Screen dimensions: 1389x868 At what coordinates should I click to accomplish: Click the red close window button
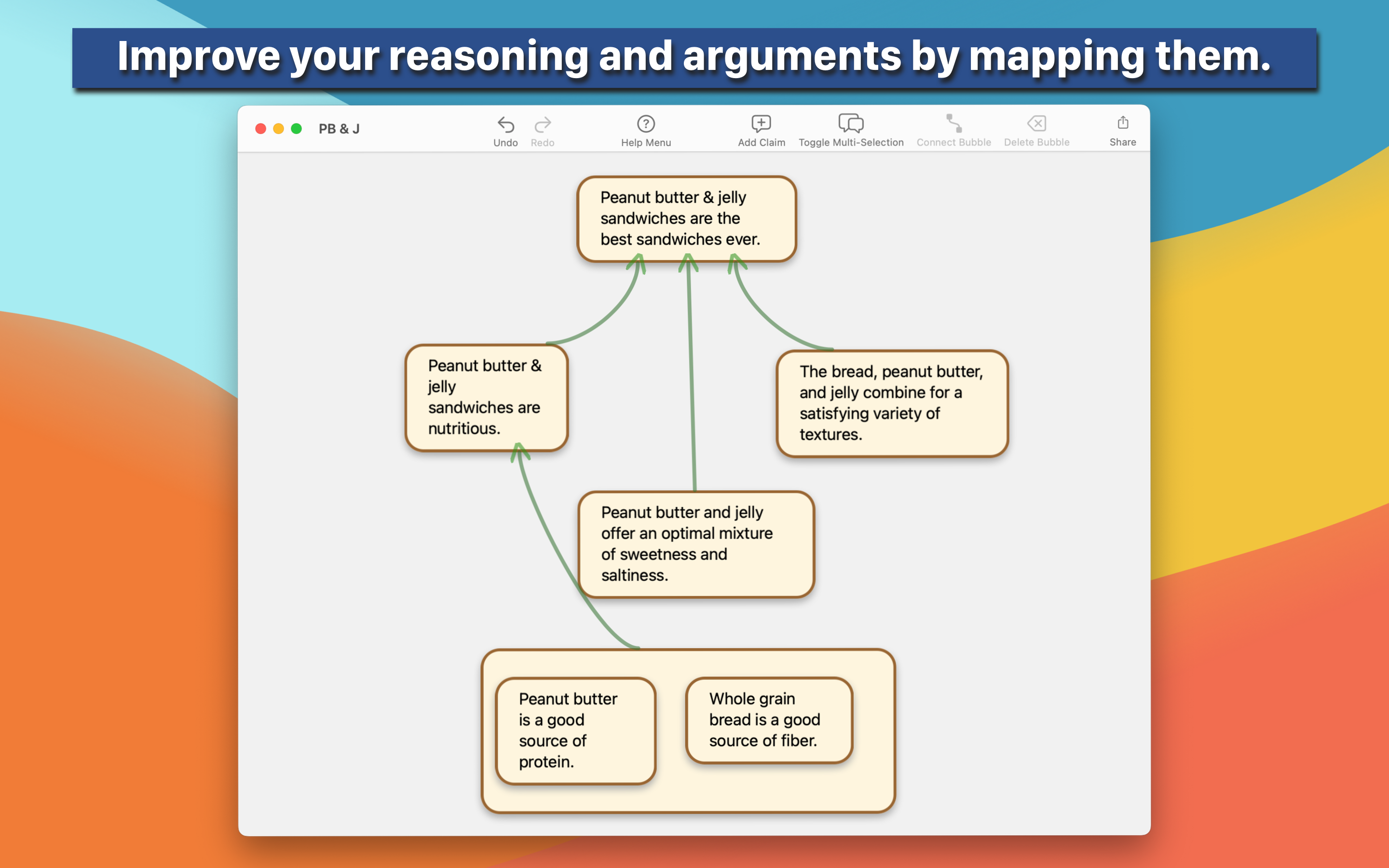260,129
